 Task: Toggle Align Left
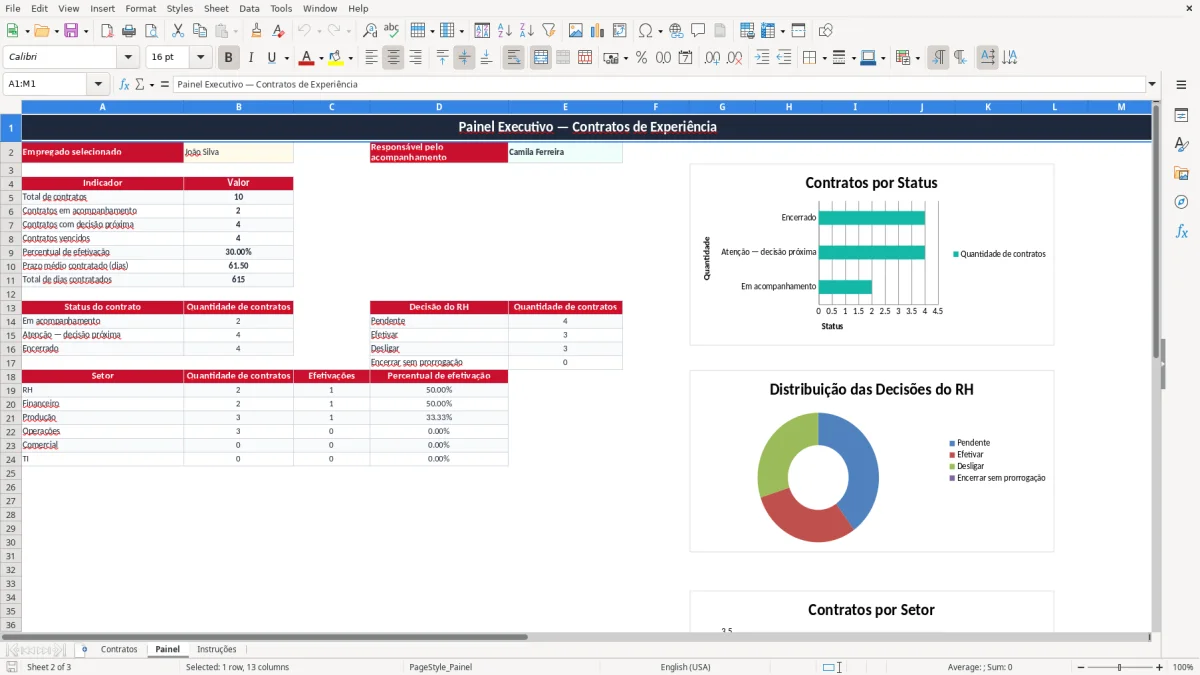click(372, 58)
